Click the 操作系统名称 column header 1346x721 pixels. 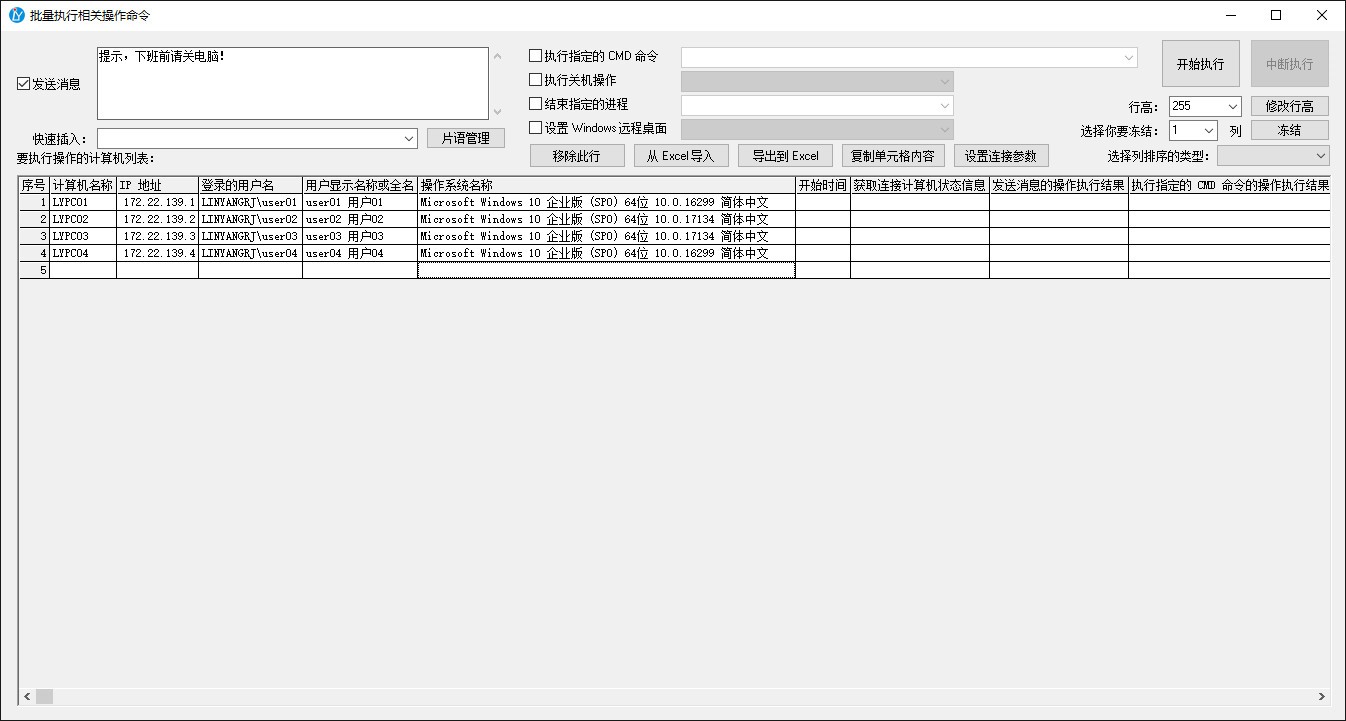pyautogui.click(x=606, y=186)
